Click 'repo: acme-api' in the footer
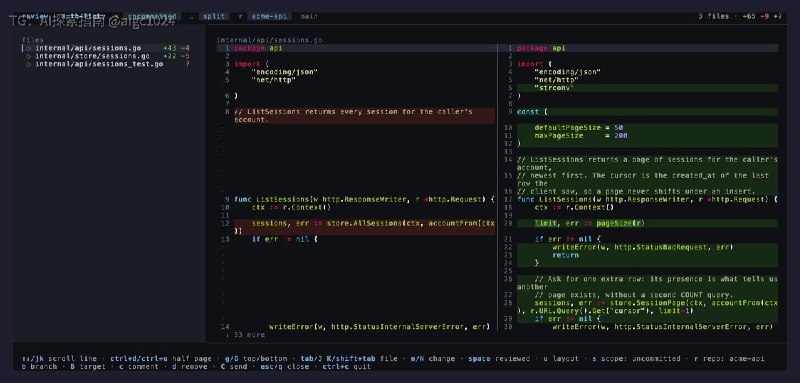The height and width of the screenshot is (383, 800). pos(729,359)
